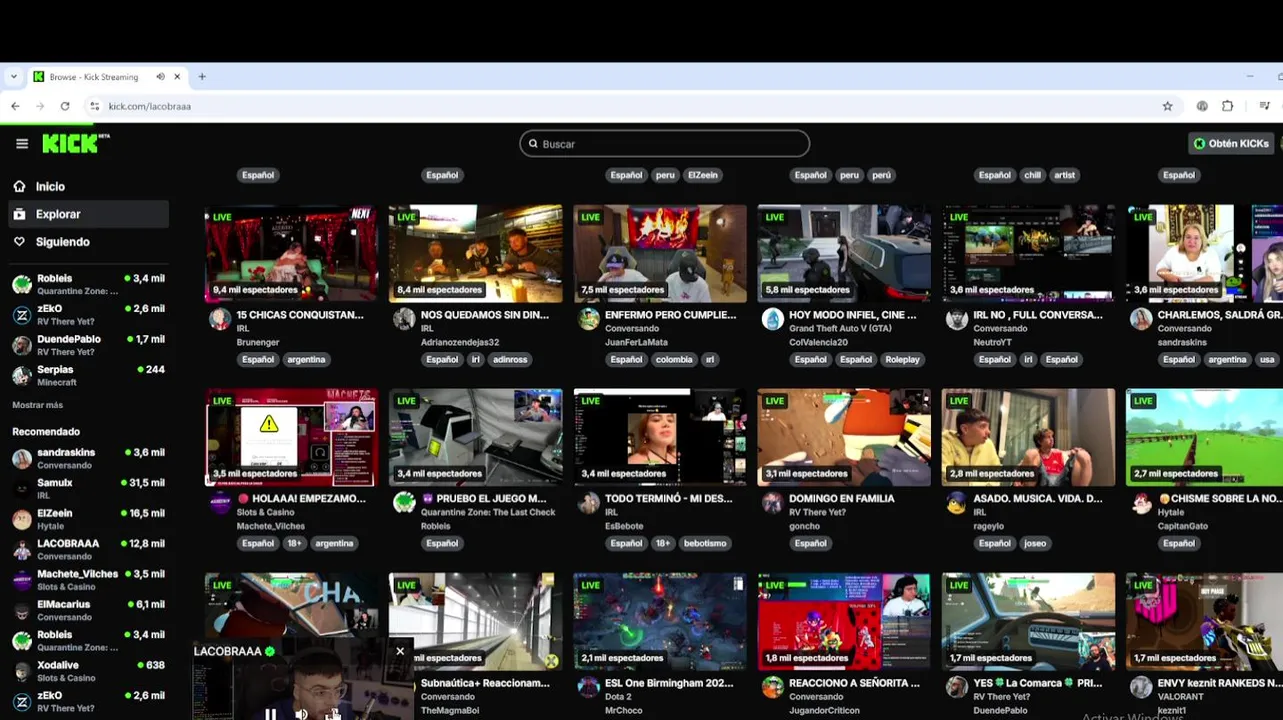Open recommended channel sandraskins
The image size is (1283, 720).
88,458
